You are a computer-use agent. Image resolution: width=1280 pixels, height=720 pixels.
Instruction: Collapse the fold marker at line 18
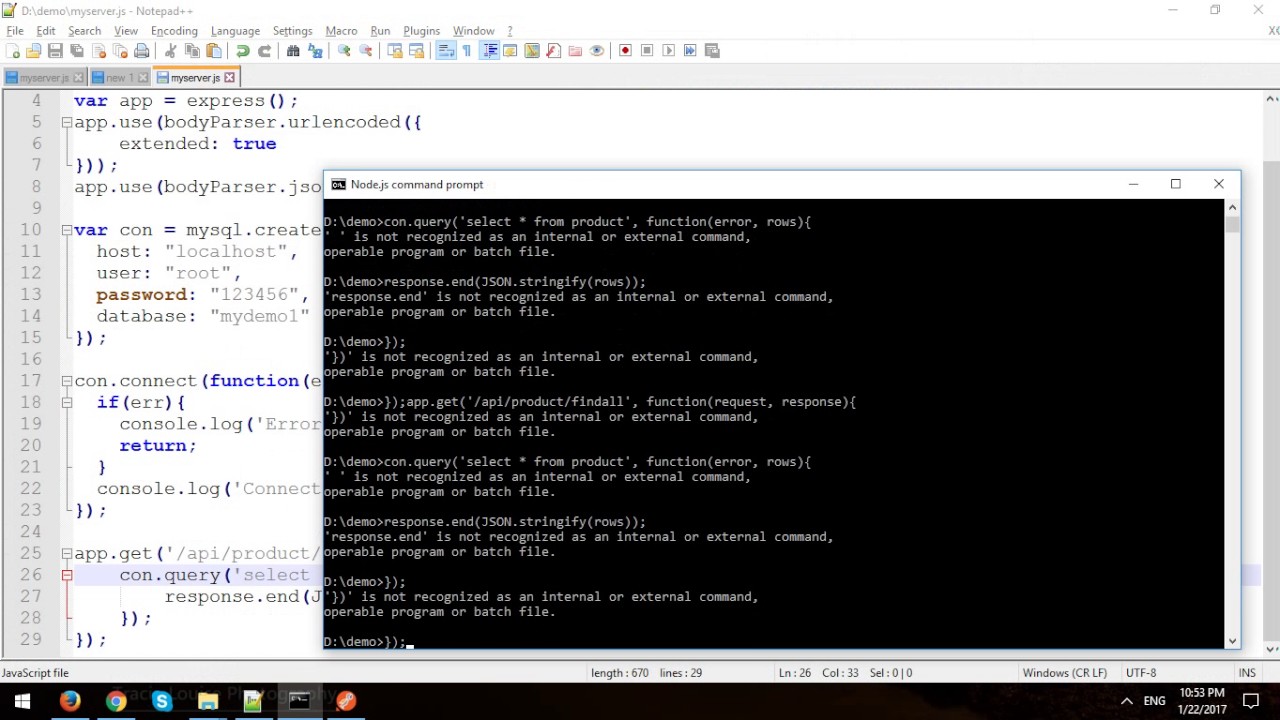coord(66,402)
